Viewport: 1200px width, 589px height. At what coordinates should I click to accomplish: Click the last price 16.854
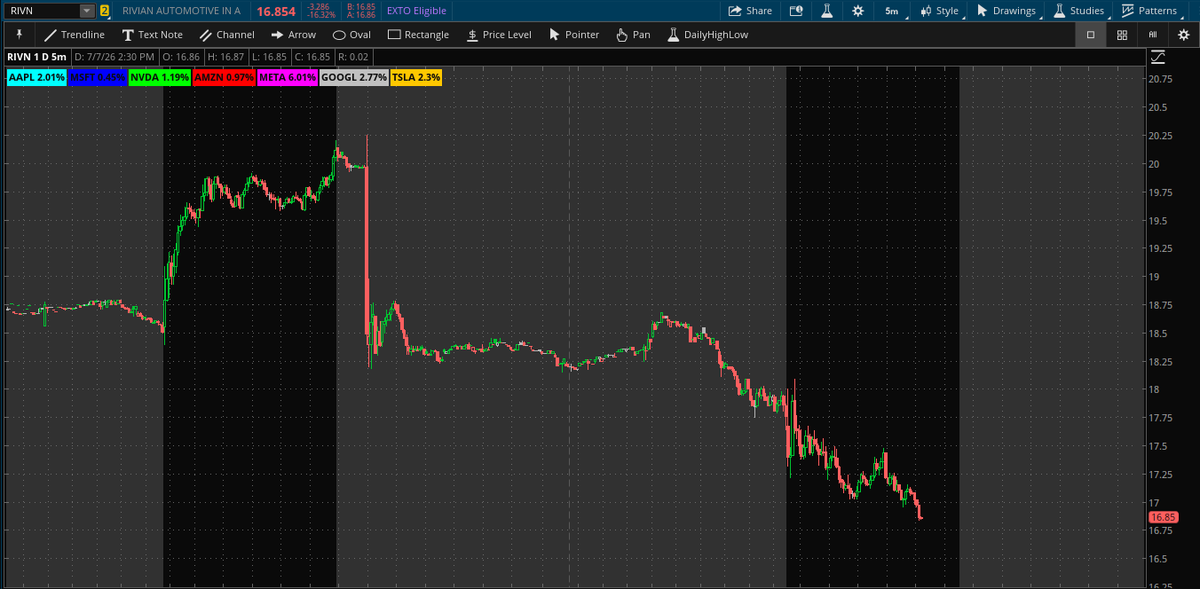[x=275, y=10]
